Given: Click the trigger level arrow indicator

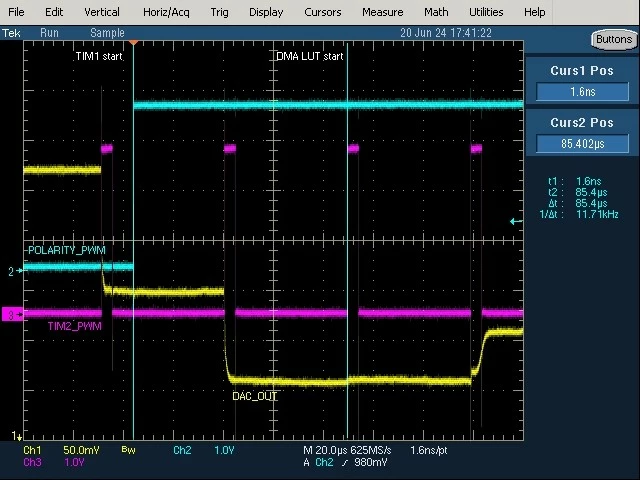Looking at the screenshot, I should click(516, 222).
